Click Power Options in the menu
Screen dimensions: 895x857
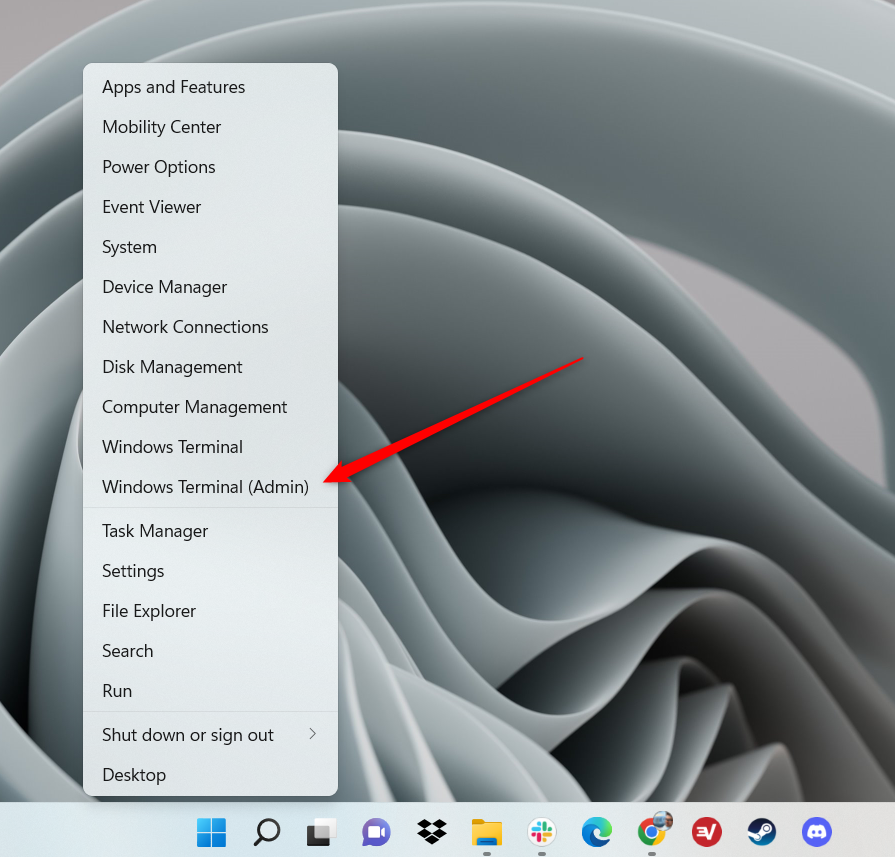point(159,167)
